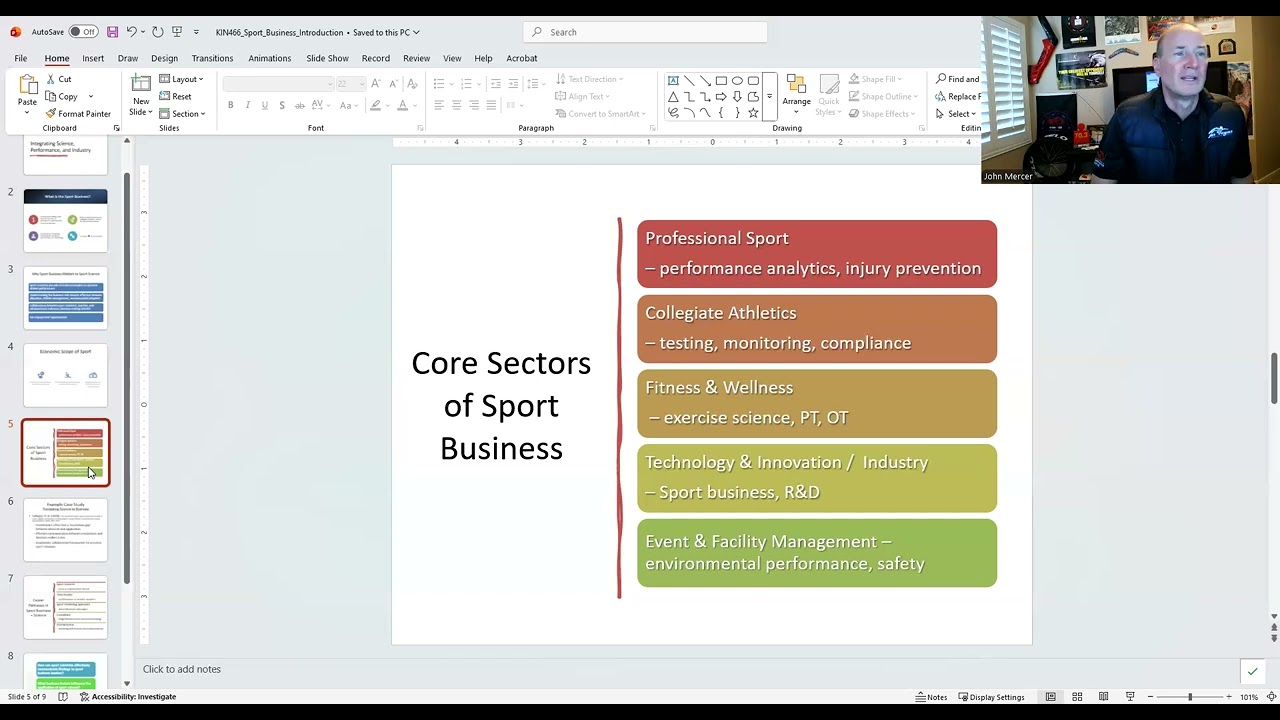Screen dimensions: 1280x720
Task: Switch to the Slide Show tab
Action: [327, 58]
